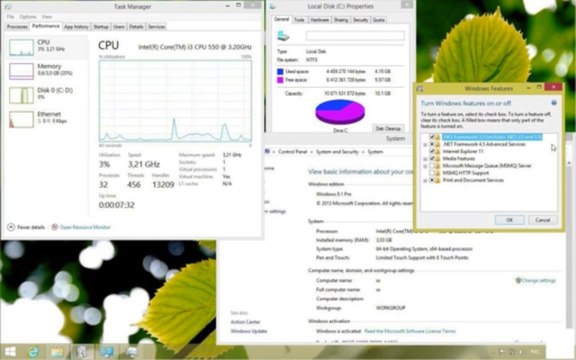Open the File menu in Task Manager

10,17
